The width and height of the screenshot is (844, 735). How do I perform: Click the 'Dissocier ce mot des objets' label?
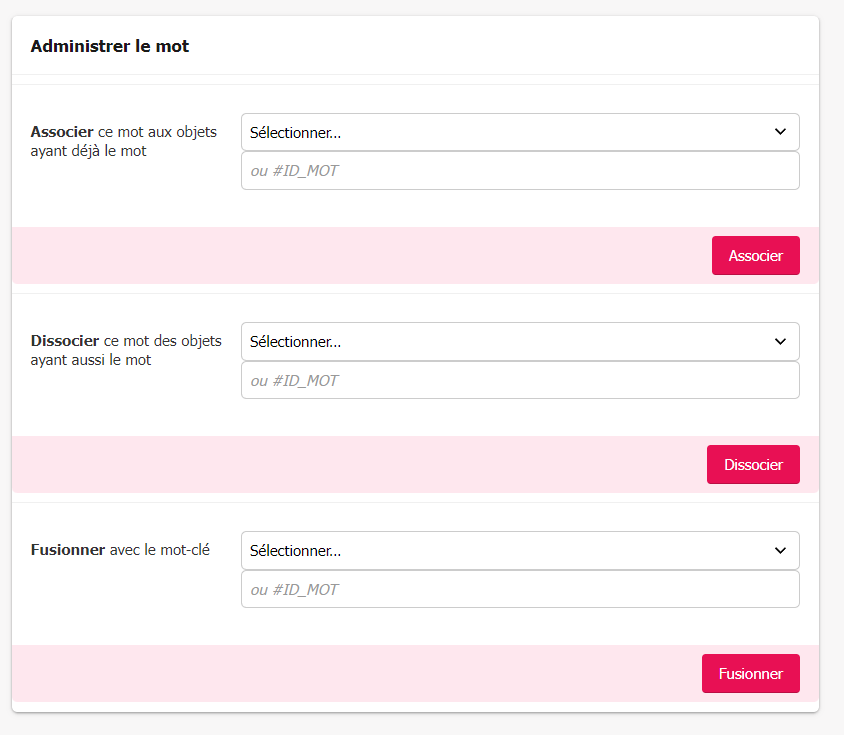(126, 341)
